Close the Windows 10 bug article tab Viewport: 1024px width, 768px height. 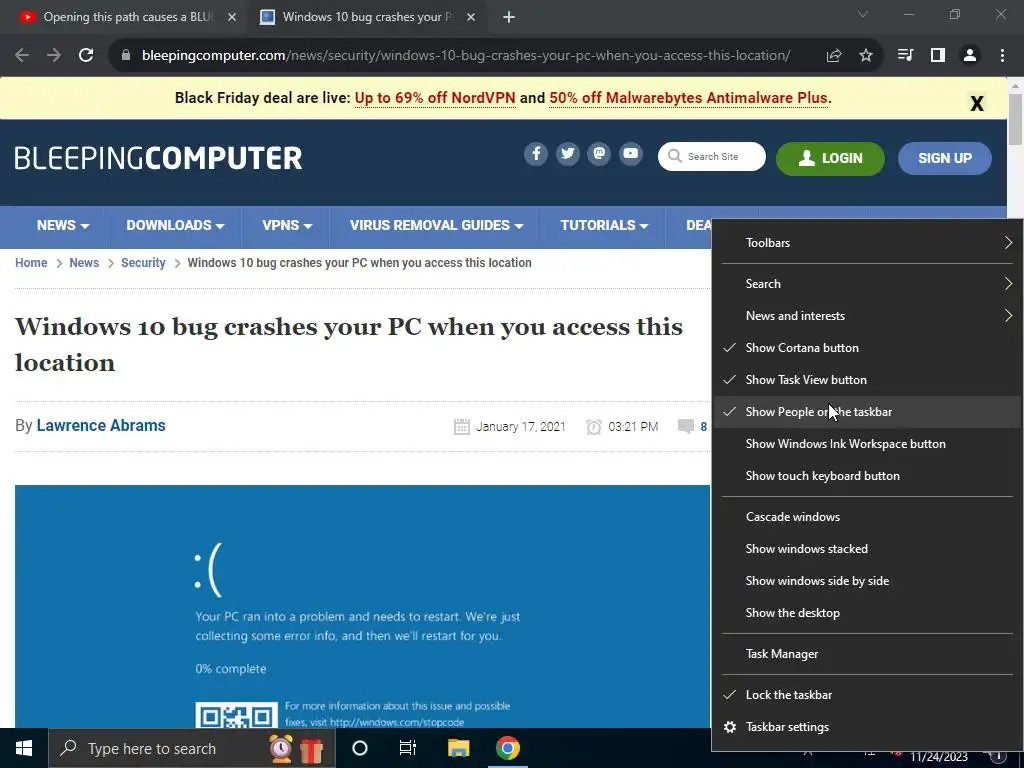click(471, 17)
